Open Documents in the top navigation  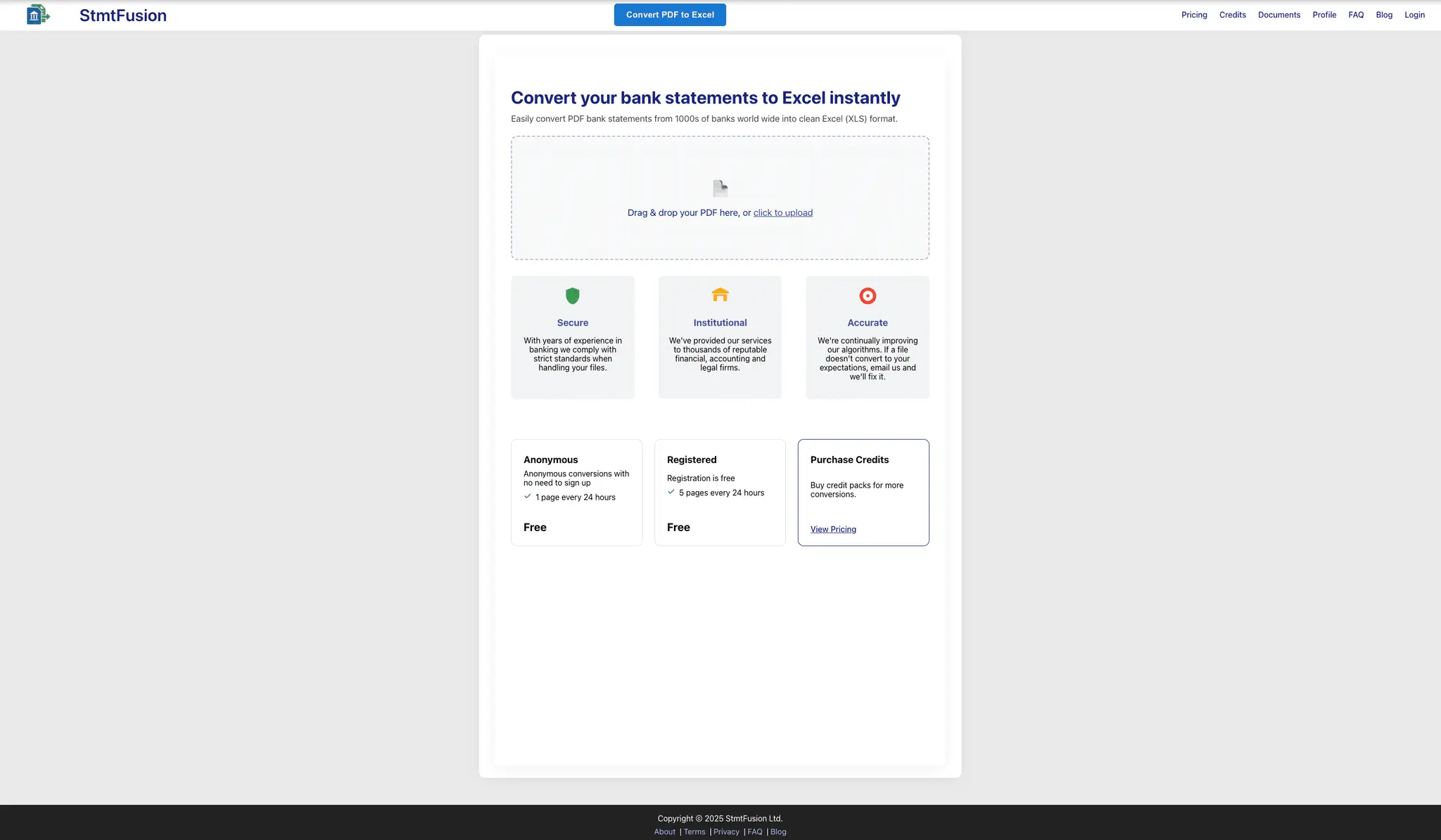(1279, 15)
